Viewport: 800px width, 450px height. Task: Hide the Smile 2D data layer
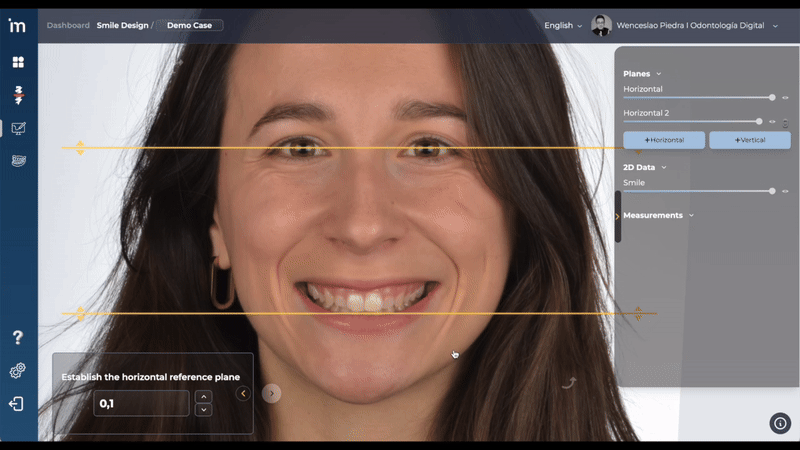click(785, 190)
